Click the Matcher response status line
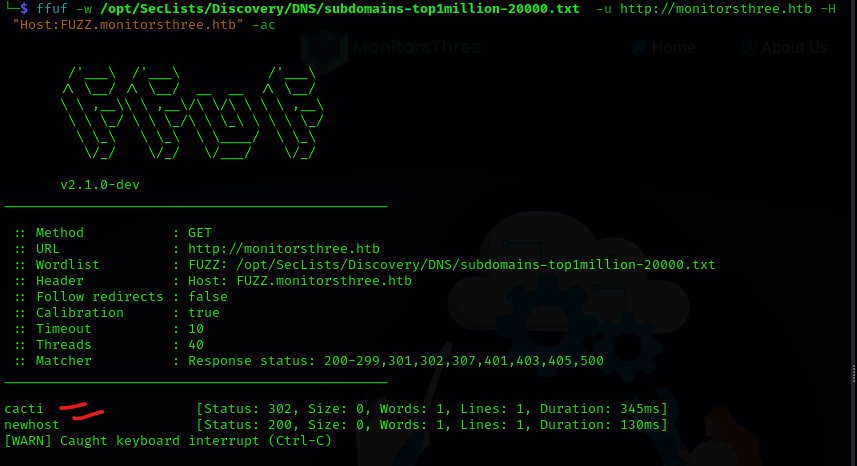The image size is (857, 466). [x=310, y=361]
